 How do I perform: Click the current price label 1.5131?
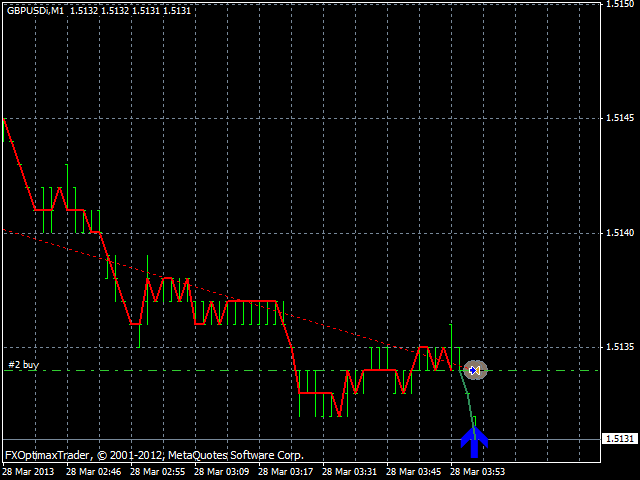620,439
